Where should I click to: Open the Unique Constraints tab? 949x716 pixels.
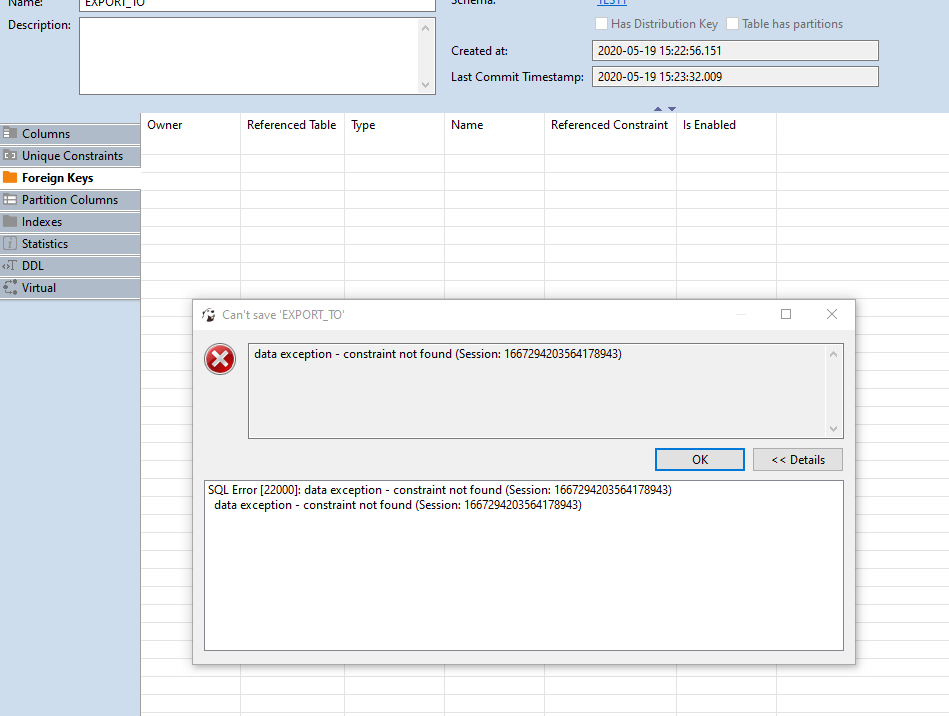click(70, 156)
